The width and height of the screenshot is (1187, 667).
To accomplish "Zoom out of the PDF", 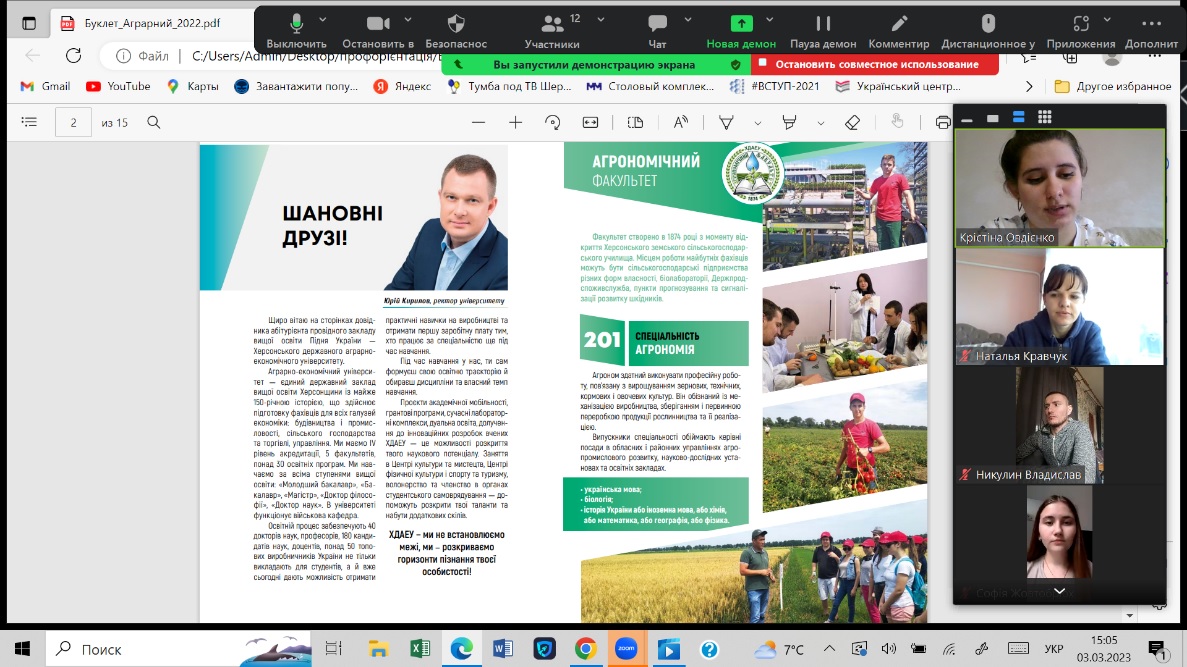I will pos(478,122).
